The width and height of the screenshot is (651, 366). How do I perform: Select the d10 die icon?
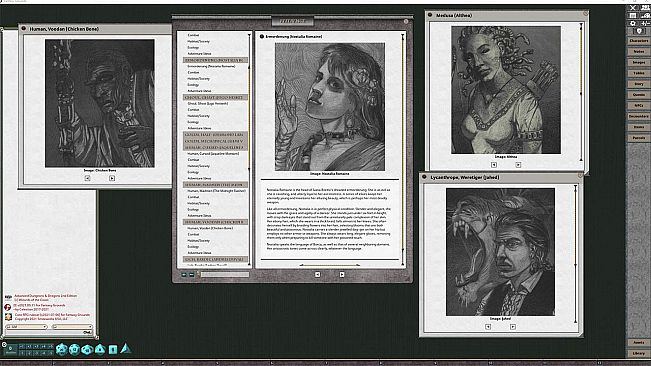[x=87, y=349]
